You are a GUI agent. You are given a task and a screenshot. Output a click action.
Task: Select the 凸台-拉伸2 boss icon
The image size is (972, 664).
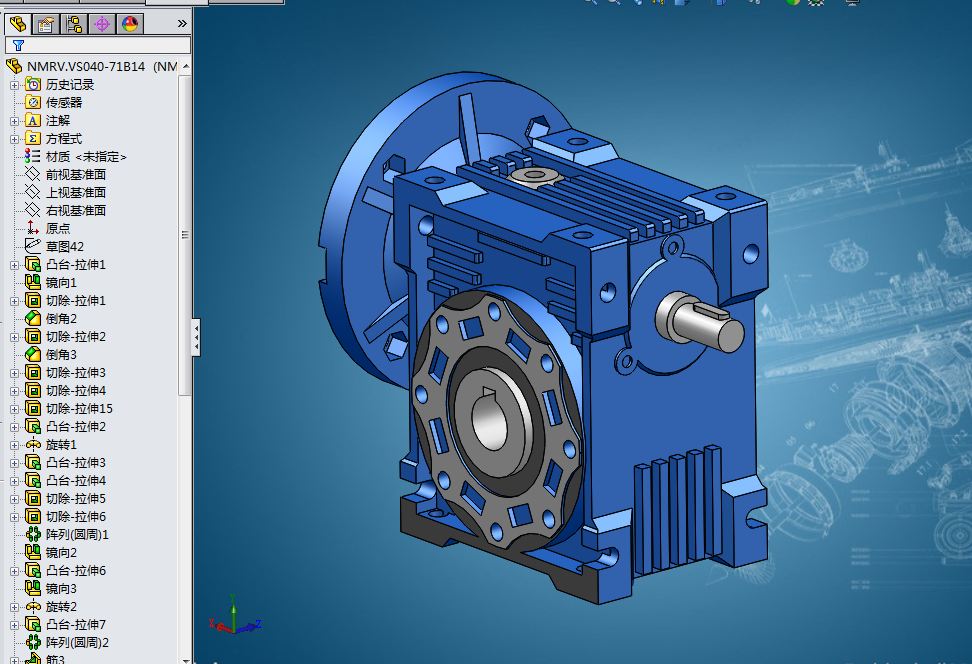[x=33, y=426]
